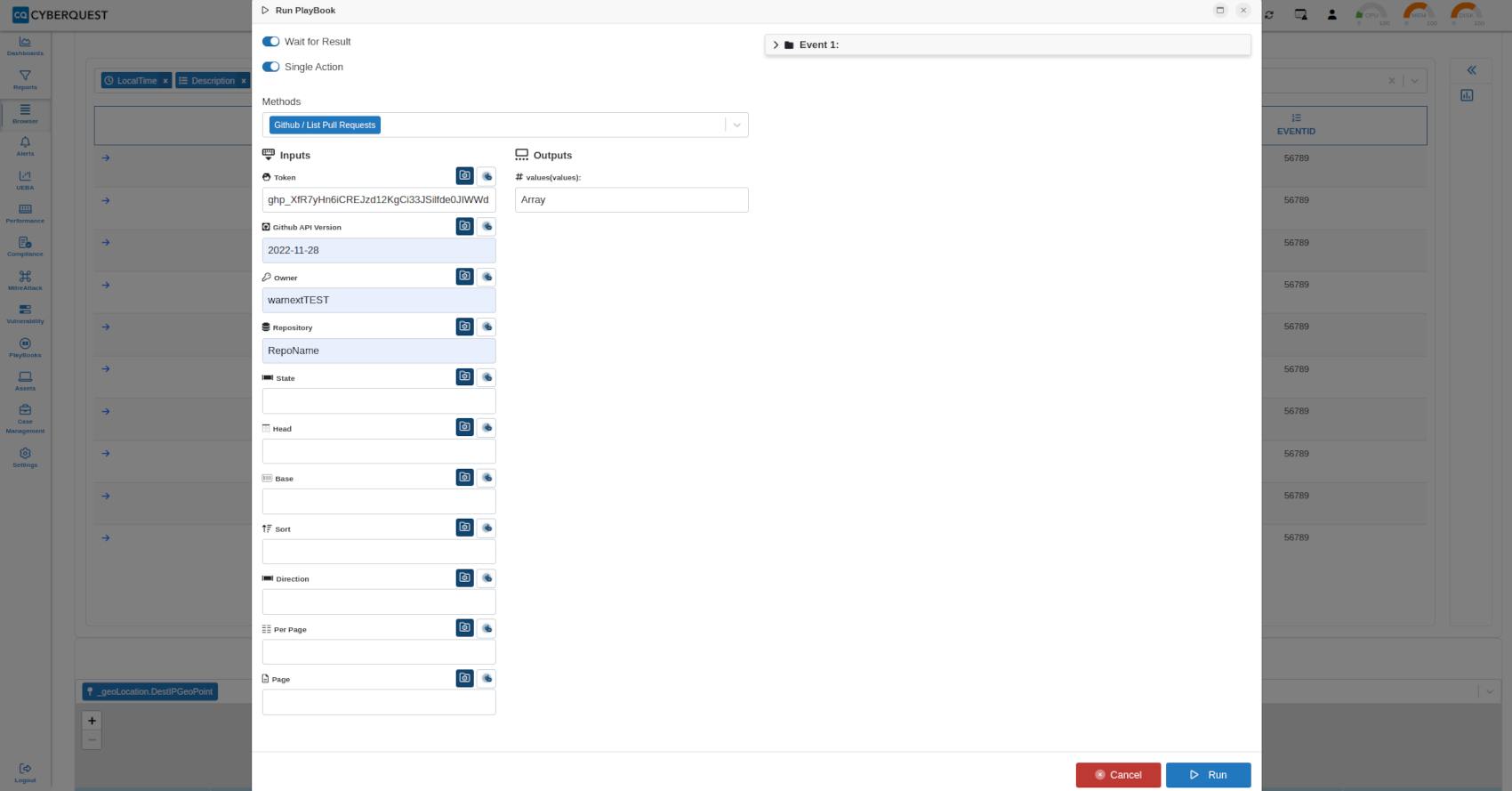Click the camera icon beside Base
Screen dimensions: 1512x791
click(x=464, y=478)
